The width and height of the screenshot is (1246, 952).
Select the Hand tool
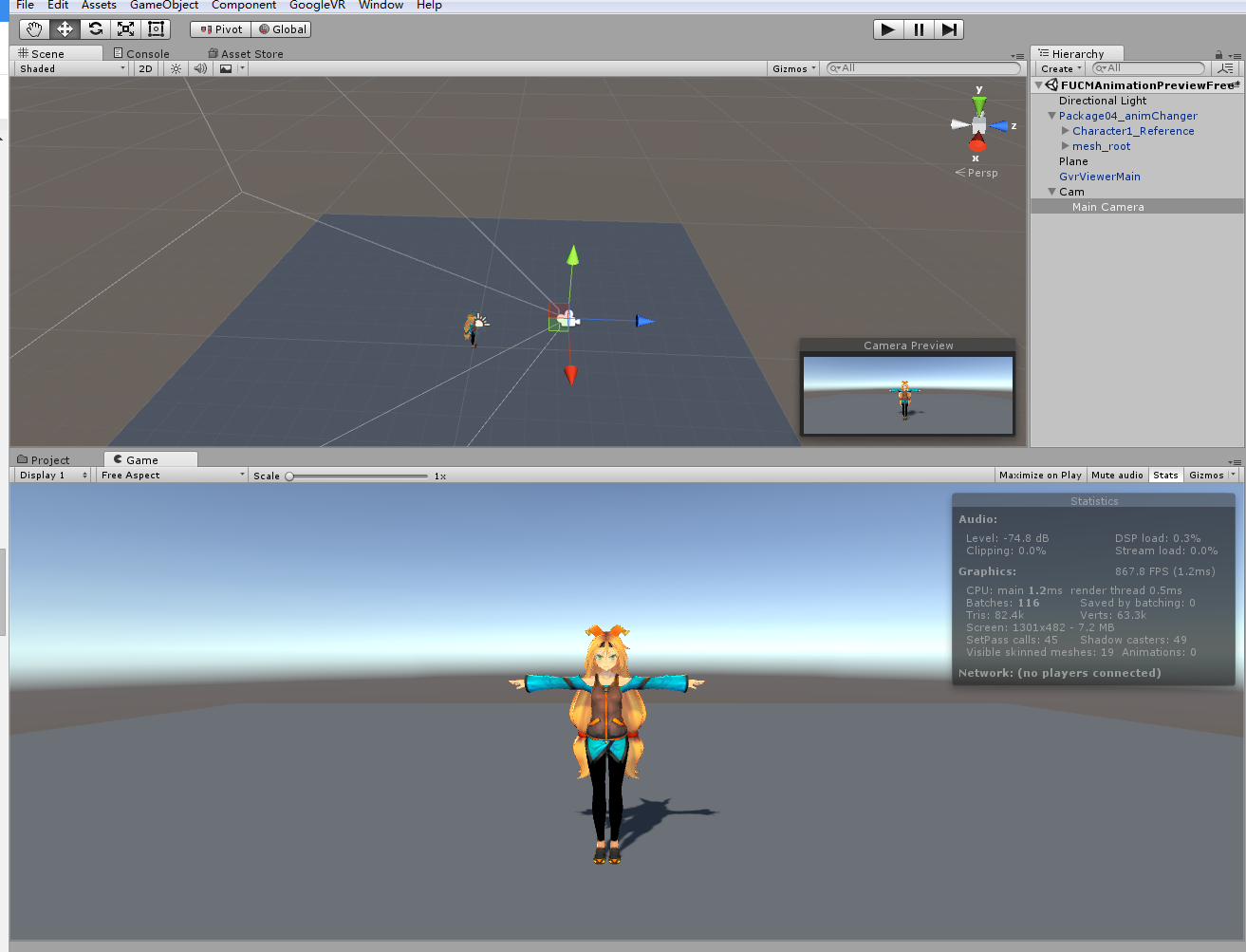pyautogui.click(x=34, y=29)
